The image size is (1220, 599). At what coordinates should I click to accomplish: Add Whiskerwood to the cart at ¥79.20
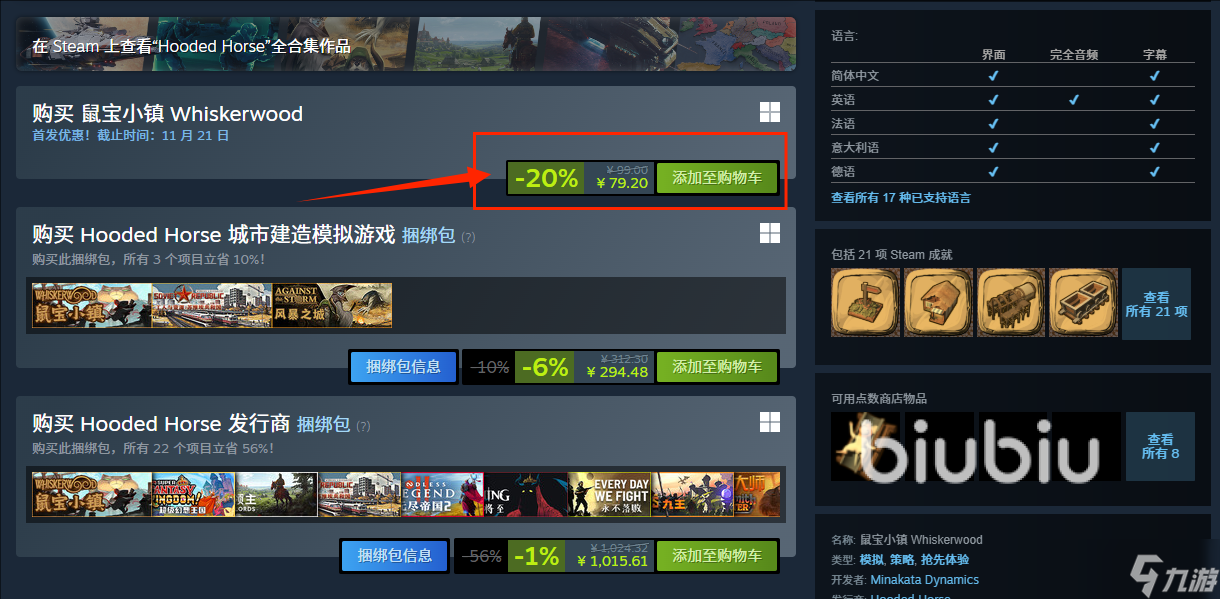pos(717,178)
